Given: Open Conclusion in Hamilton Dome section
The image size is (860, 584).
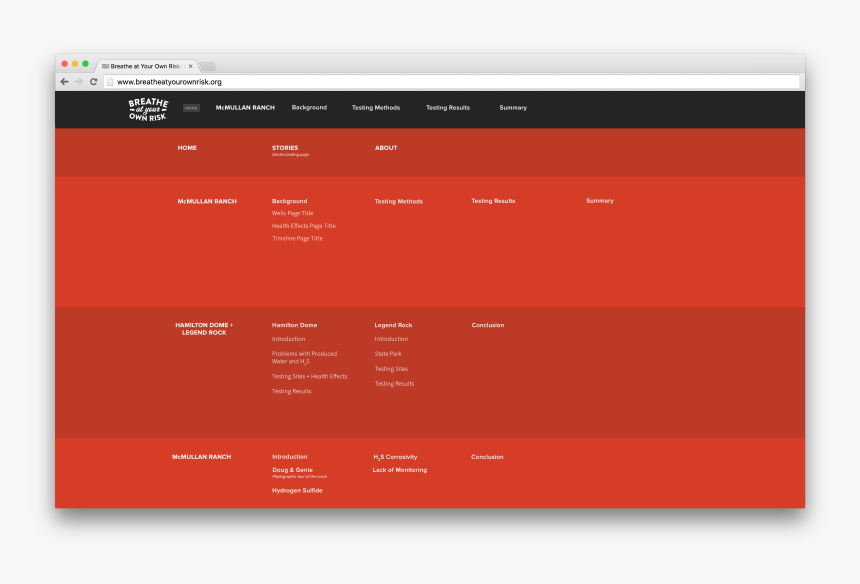Looking at the screenshot, I should click(x=488, y=325).
